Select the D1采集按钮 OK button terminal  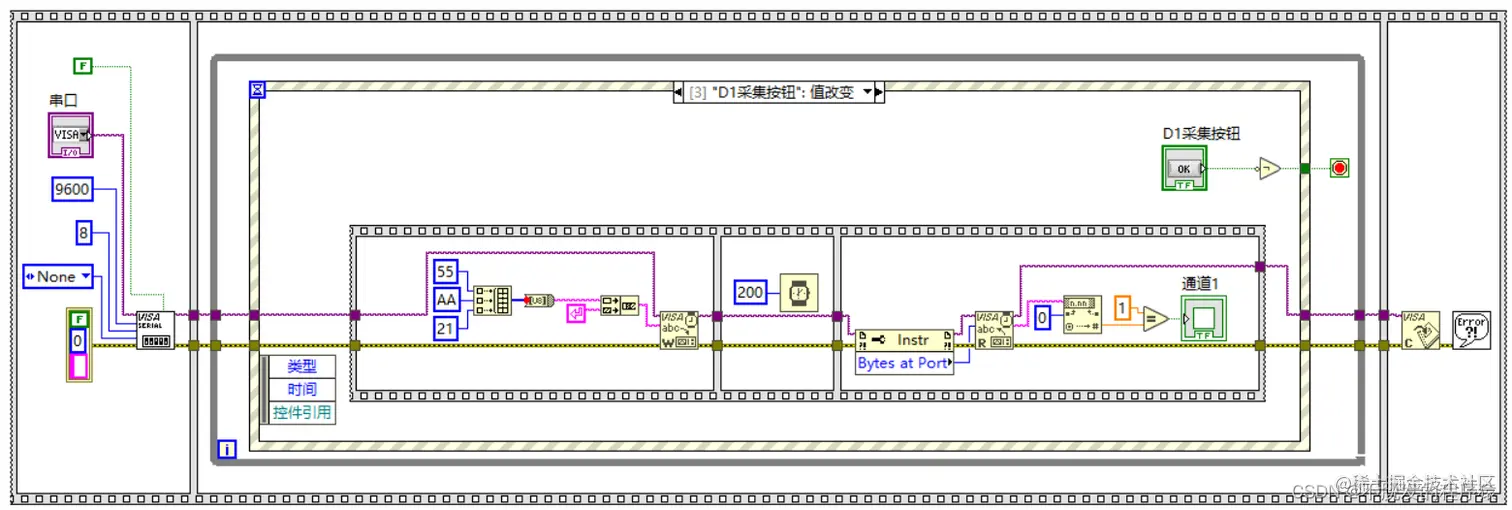click(1184, 168)
